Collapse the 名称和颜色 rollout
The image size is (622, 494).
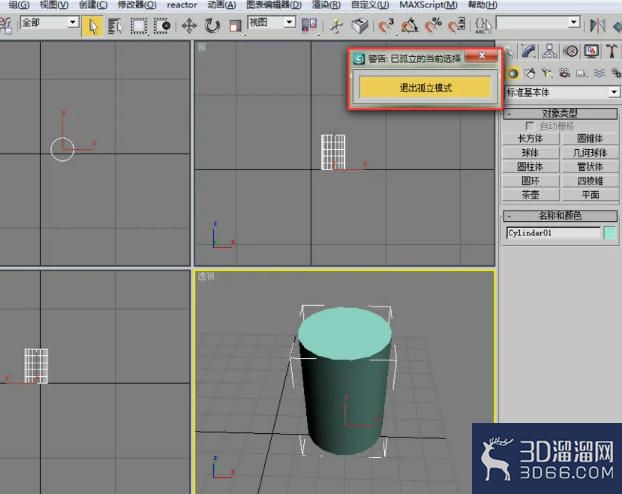(560, 216)
